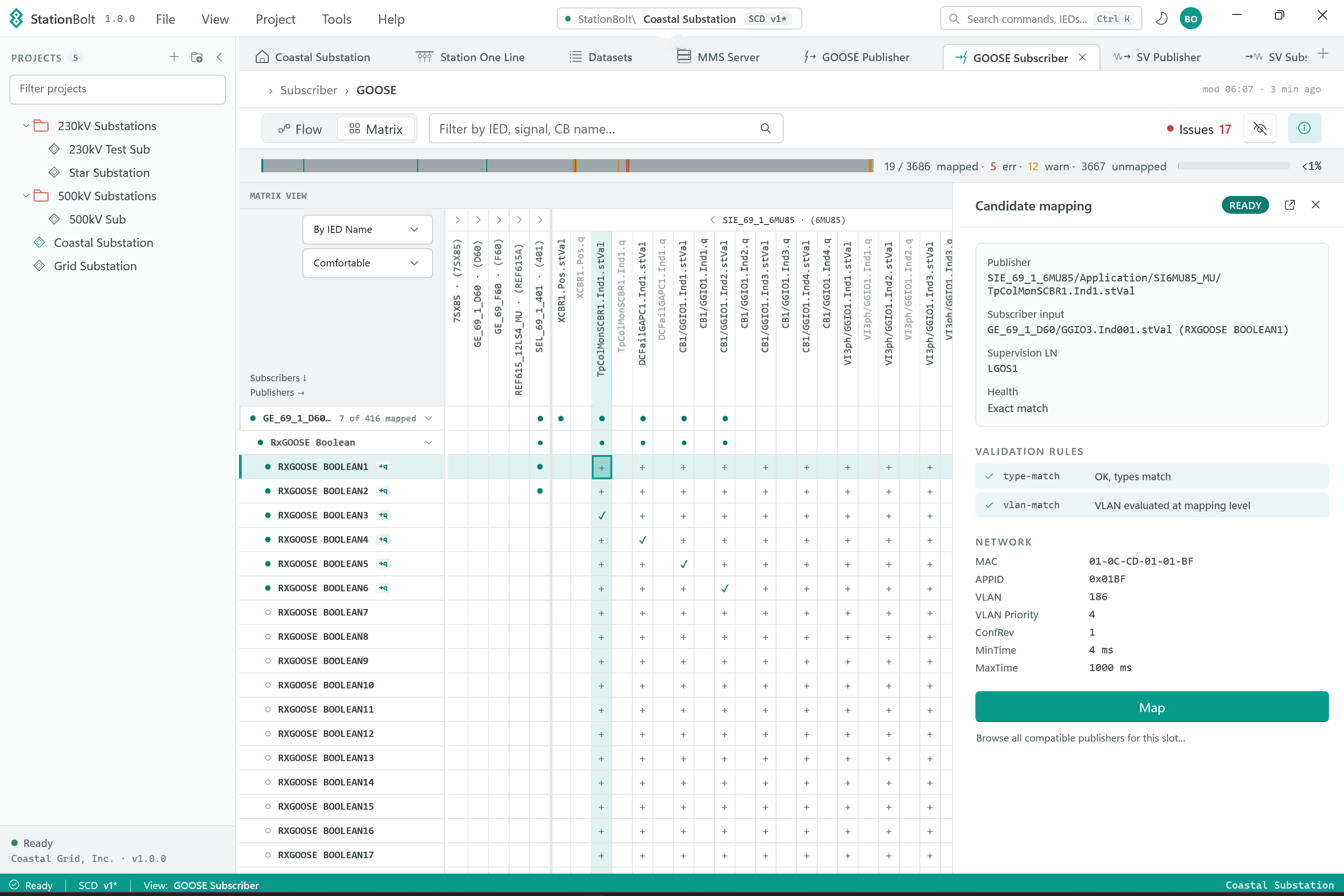Close the Candidate mapping panel

[1316, 205]
